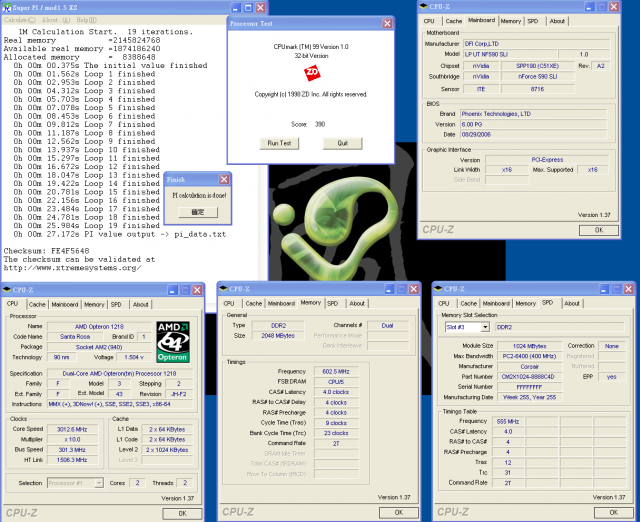Click the AMD64 Opteron logo

173,342
